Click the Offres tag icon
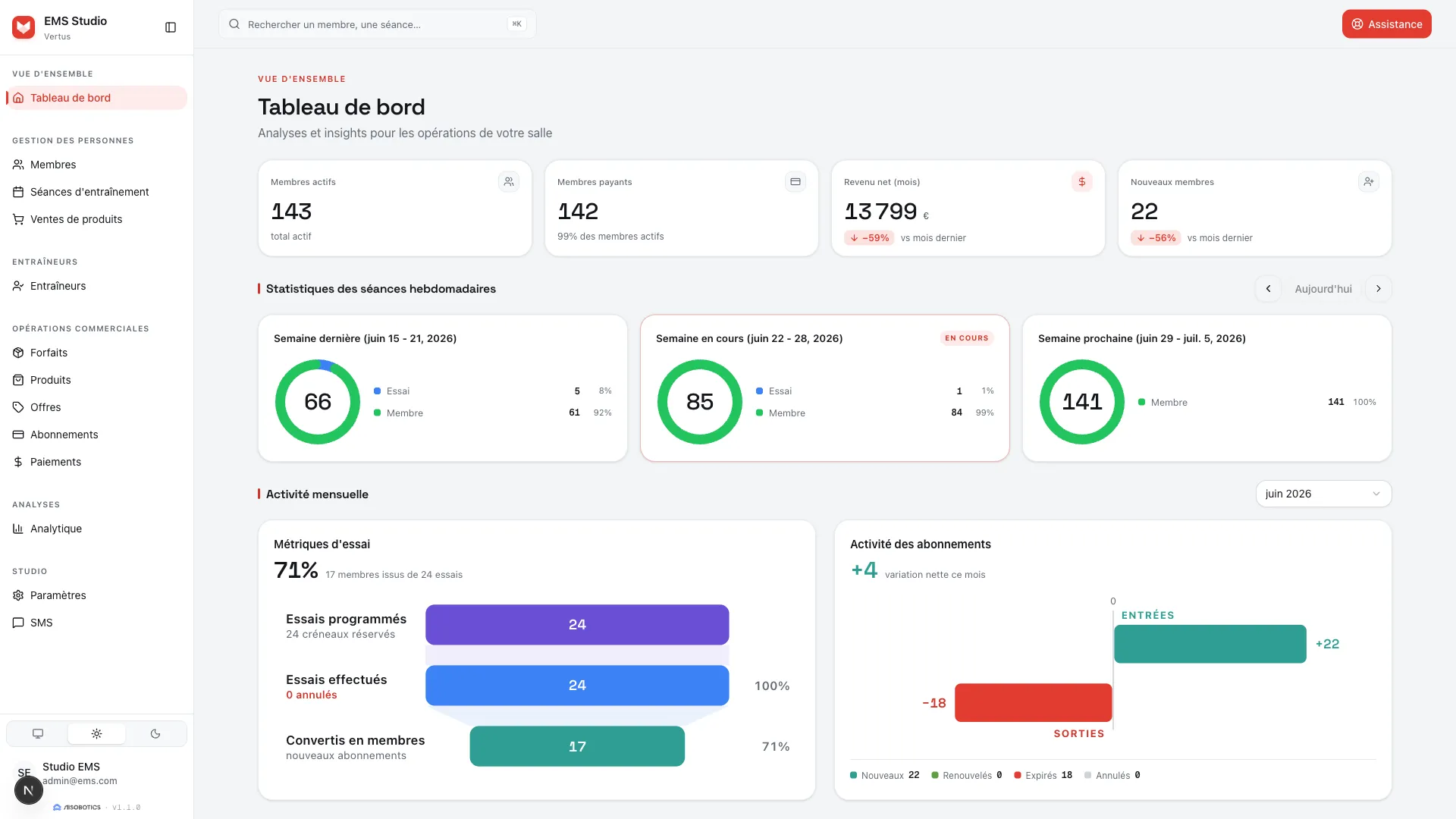Screen dimensions: 1456x819 click(x=18, y=407)
